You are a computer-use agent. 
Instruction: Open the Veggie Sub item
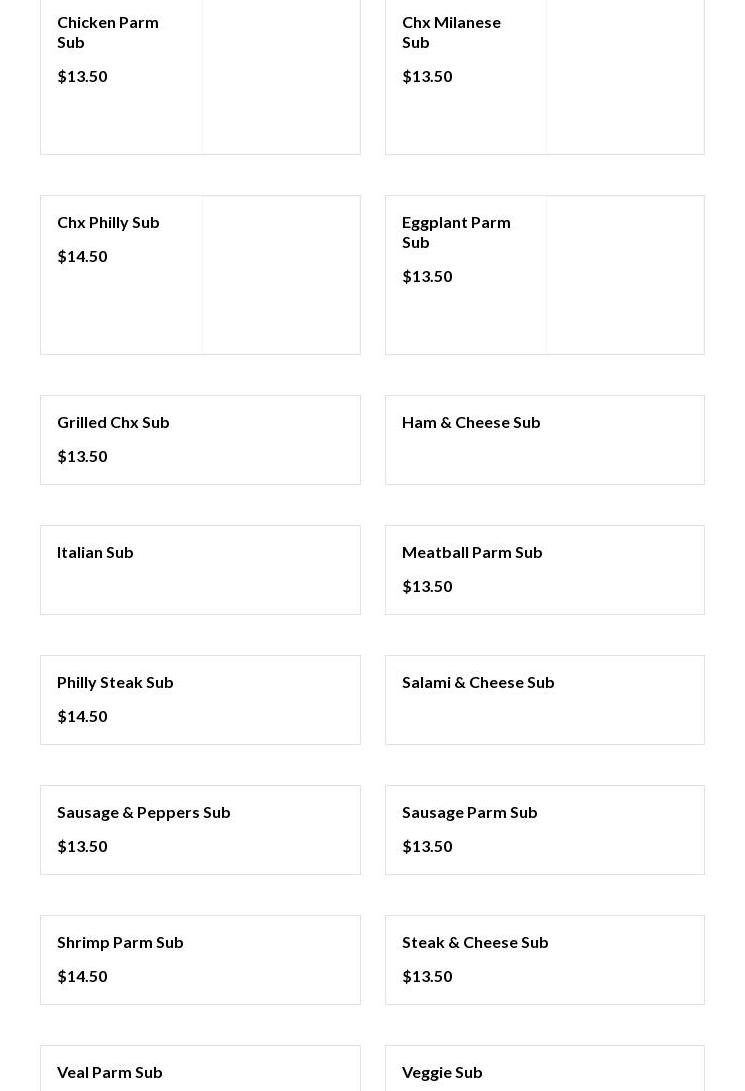[442, 1072]
